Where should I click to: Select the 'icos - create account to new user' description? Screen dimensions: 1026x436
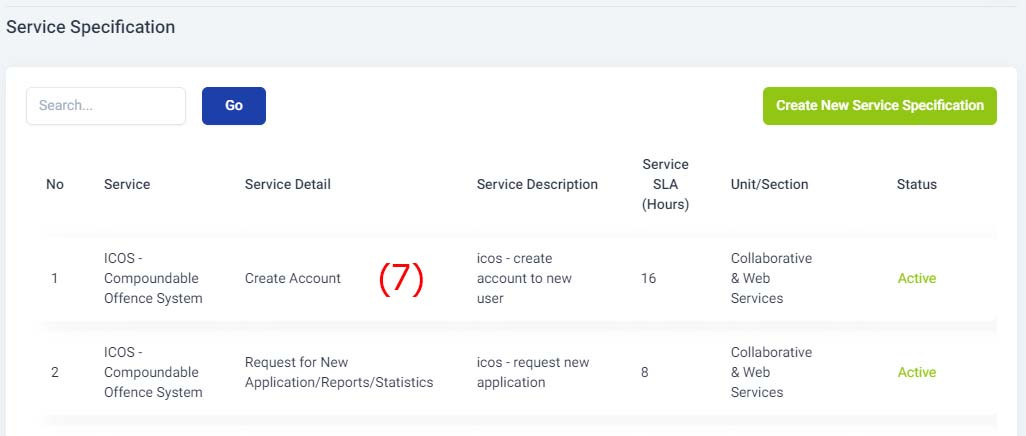tap(525, 278)
